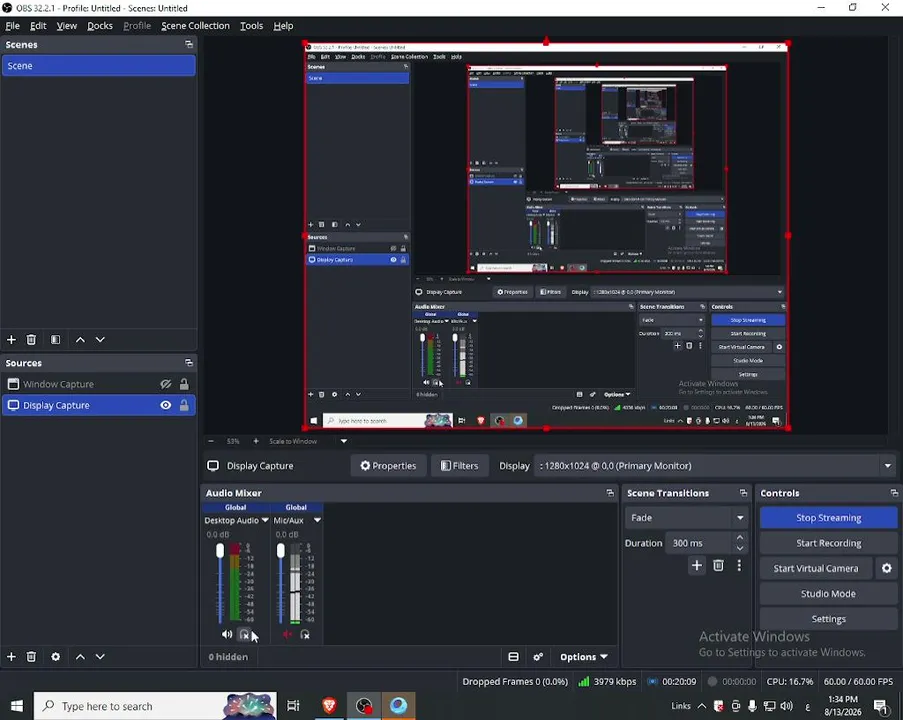The image size is (903, 720).
Task: Move scene down with arrow icon
Action: (x=100, y=340)
